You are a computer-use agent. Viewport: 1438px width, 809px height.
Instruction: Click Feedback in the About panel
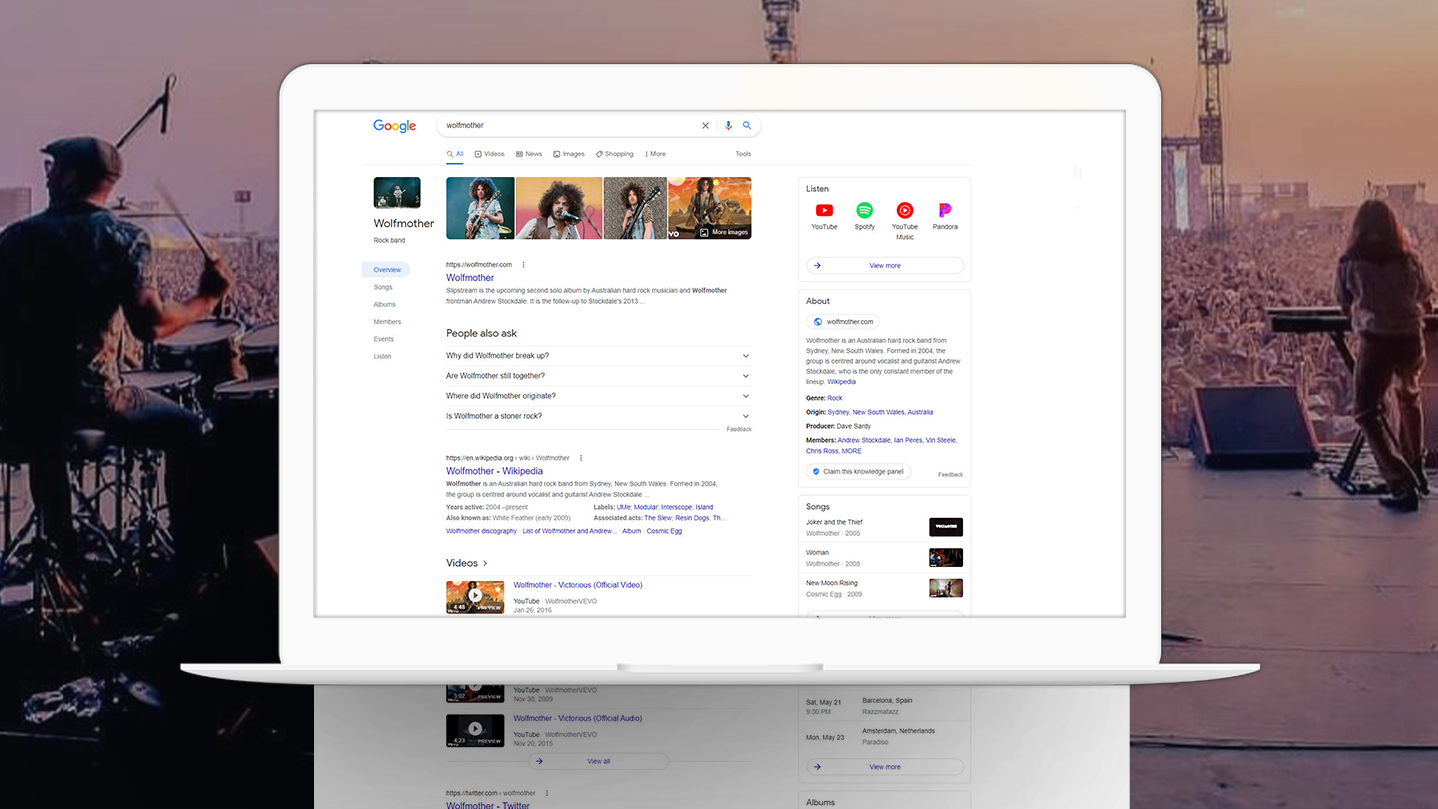click(x=951, y=474)
